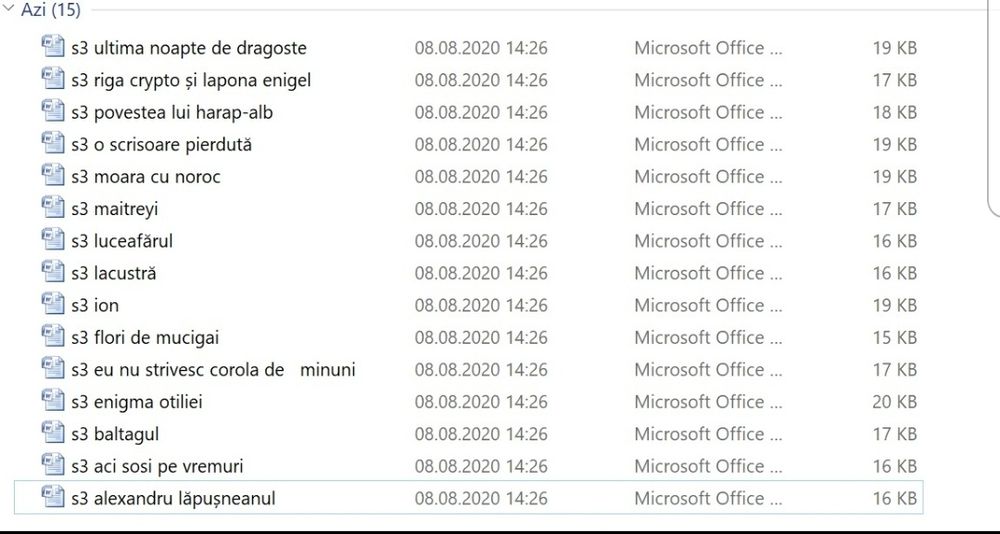Click the maitreyi document icon

53,208
